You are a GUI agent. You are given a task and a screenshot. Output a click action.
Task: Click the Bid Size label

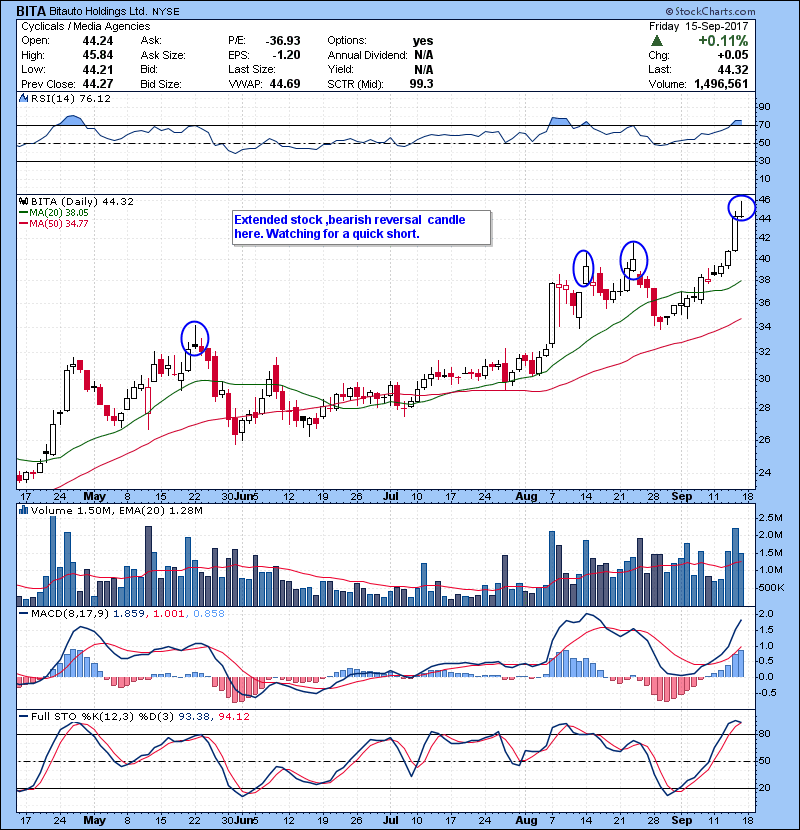161,84
